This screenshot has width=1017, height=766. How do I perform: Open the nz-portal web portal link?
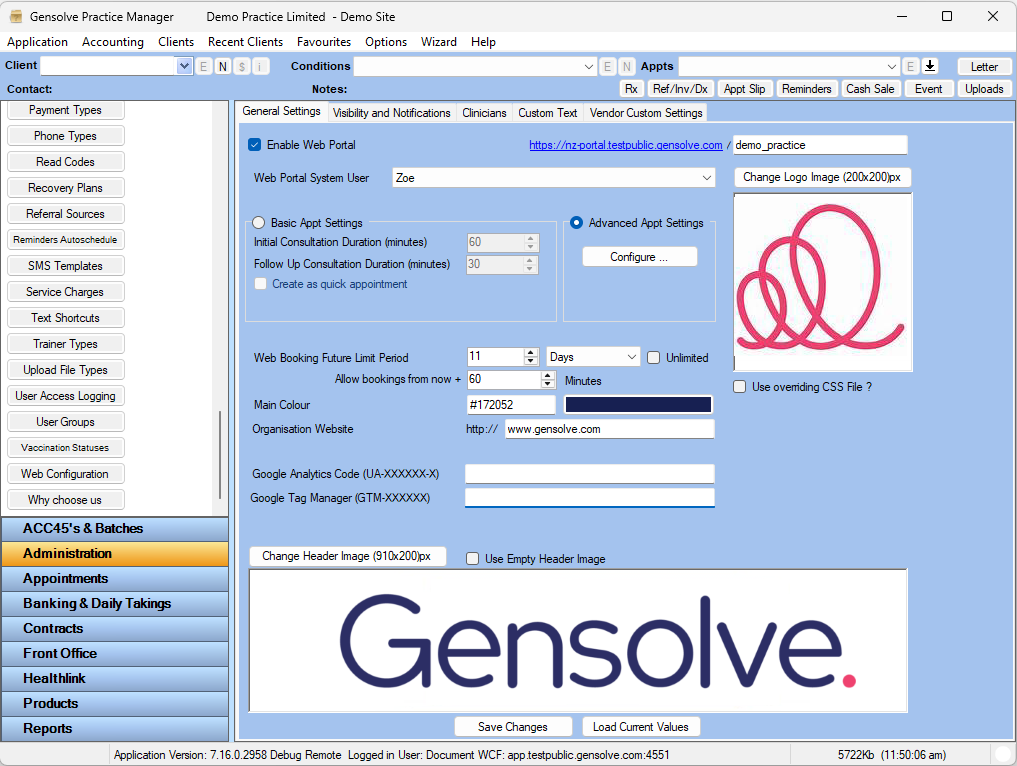tap(625, 145)
